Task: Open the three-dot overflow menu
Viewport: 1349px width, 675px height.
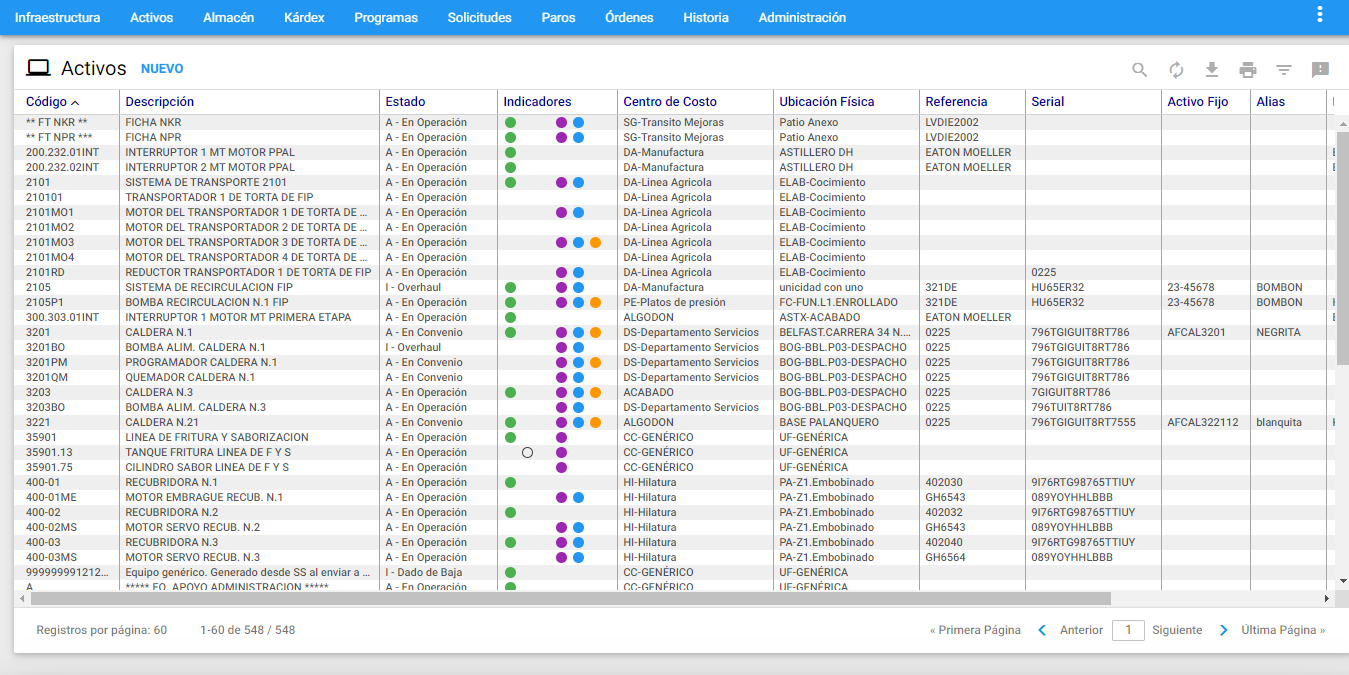Action: coord(1320,15)
